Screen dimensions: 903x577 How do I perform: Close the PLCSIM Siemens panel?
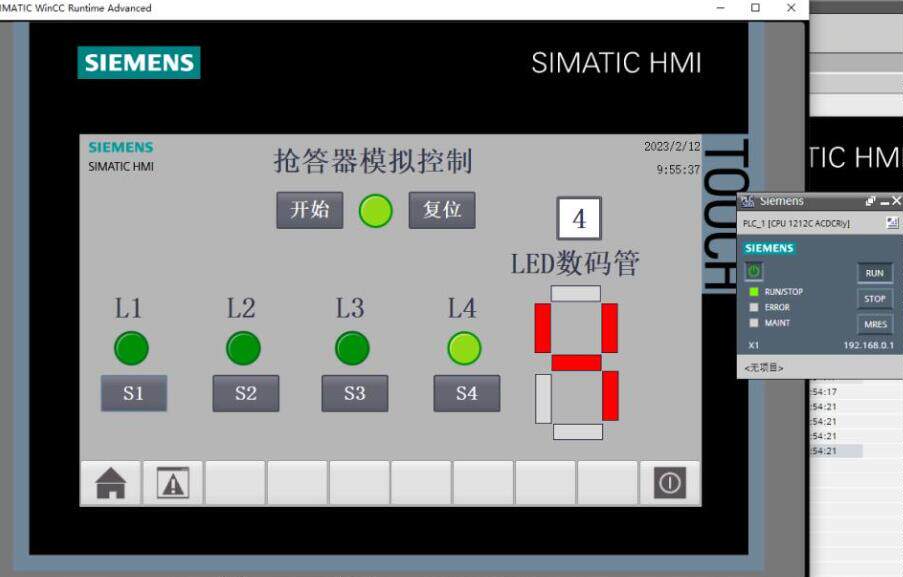click(896, 200)
